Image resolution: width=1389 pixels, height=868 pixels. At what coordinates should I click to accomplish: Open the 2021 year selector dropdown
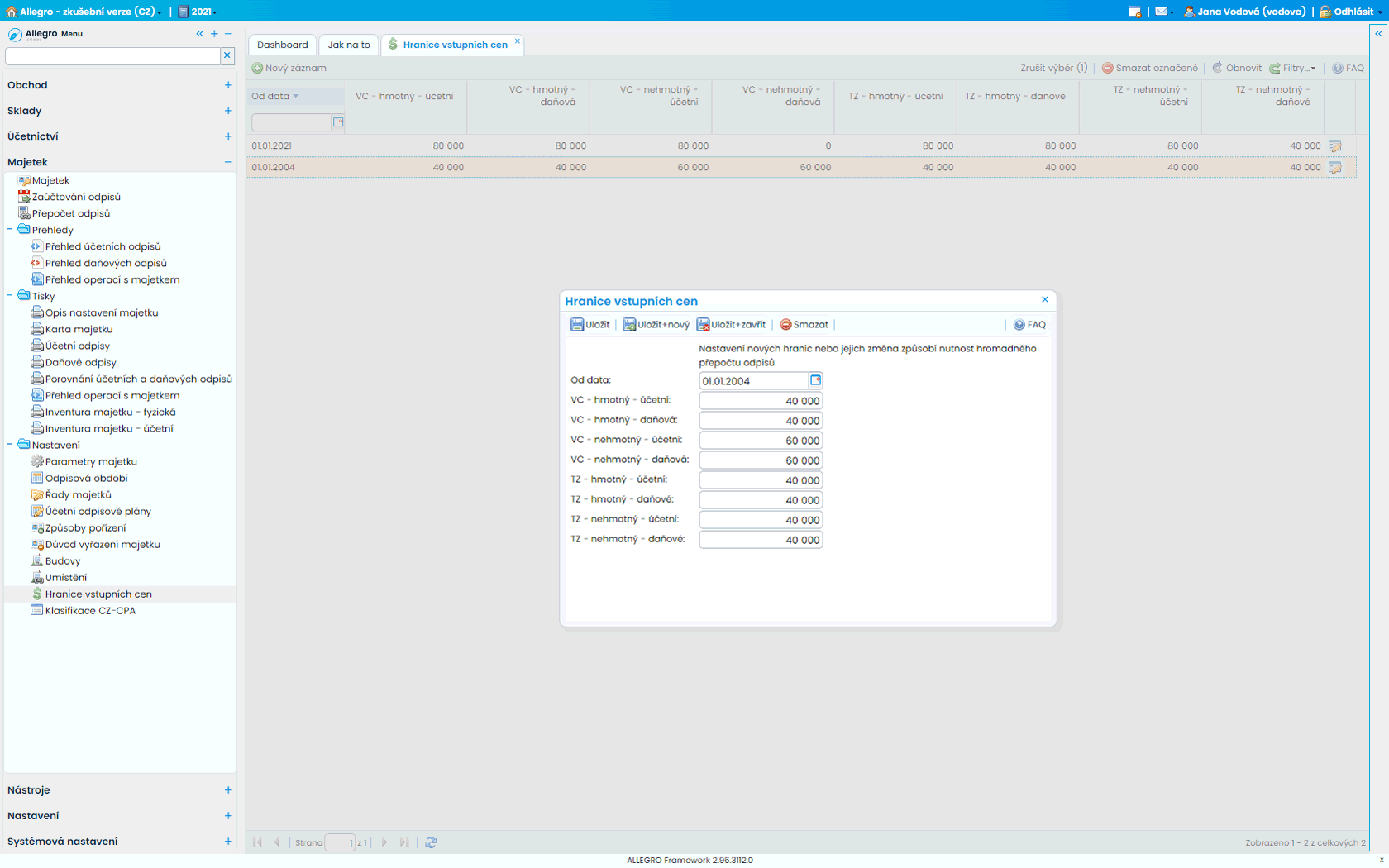pyautogui.click(x=198, y=12)
